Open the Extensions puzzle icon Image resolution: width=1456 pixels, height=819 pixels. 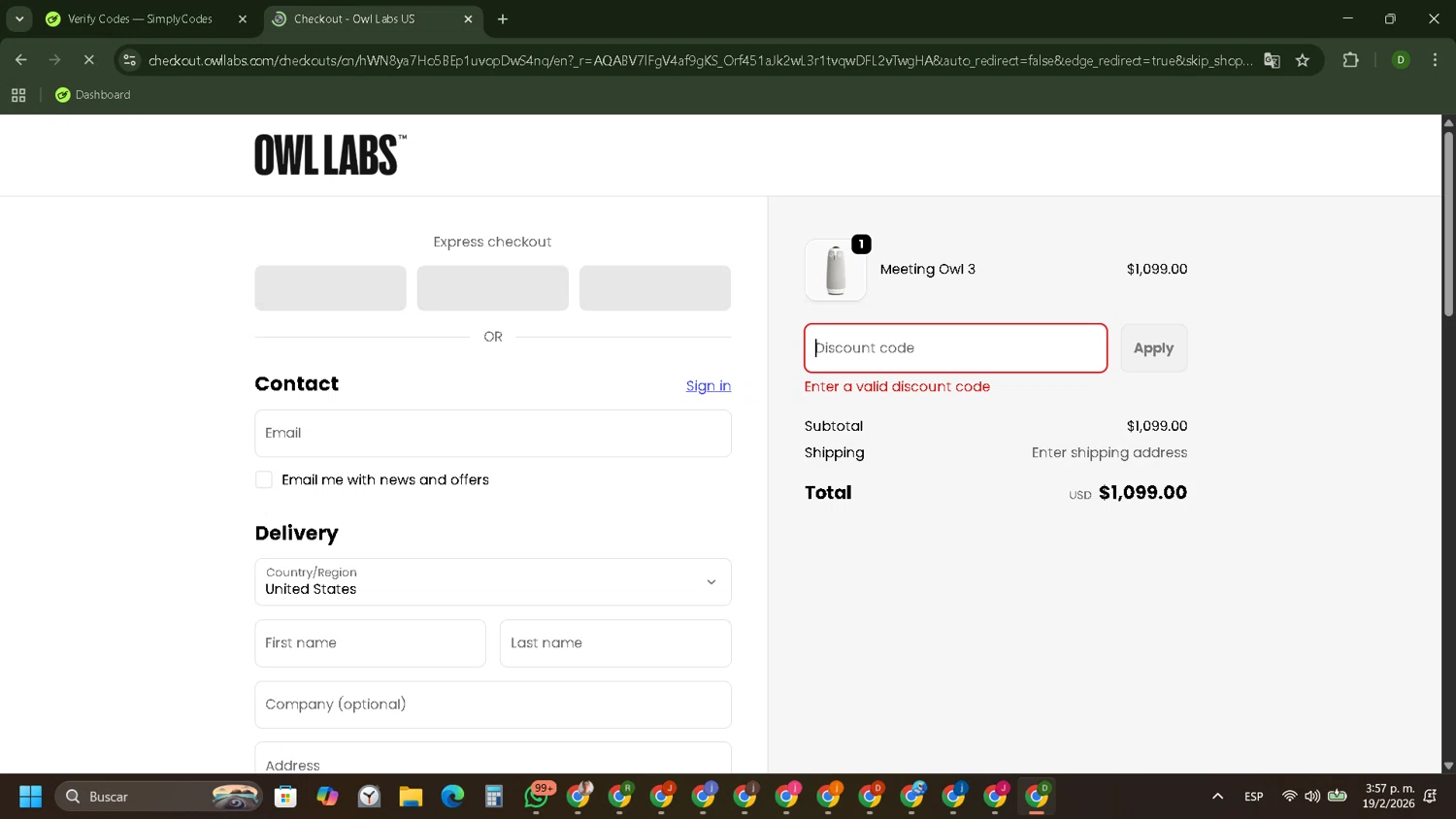point(1350,60)
